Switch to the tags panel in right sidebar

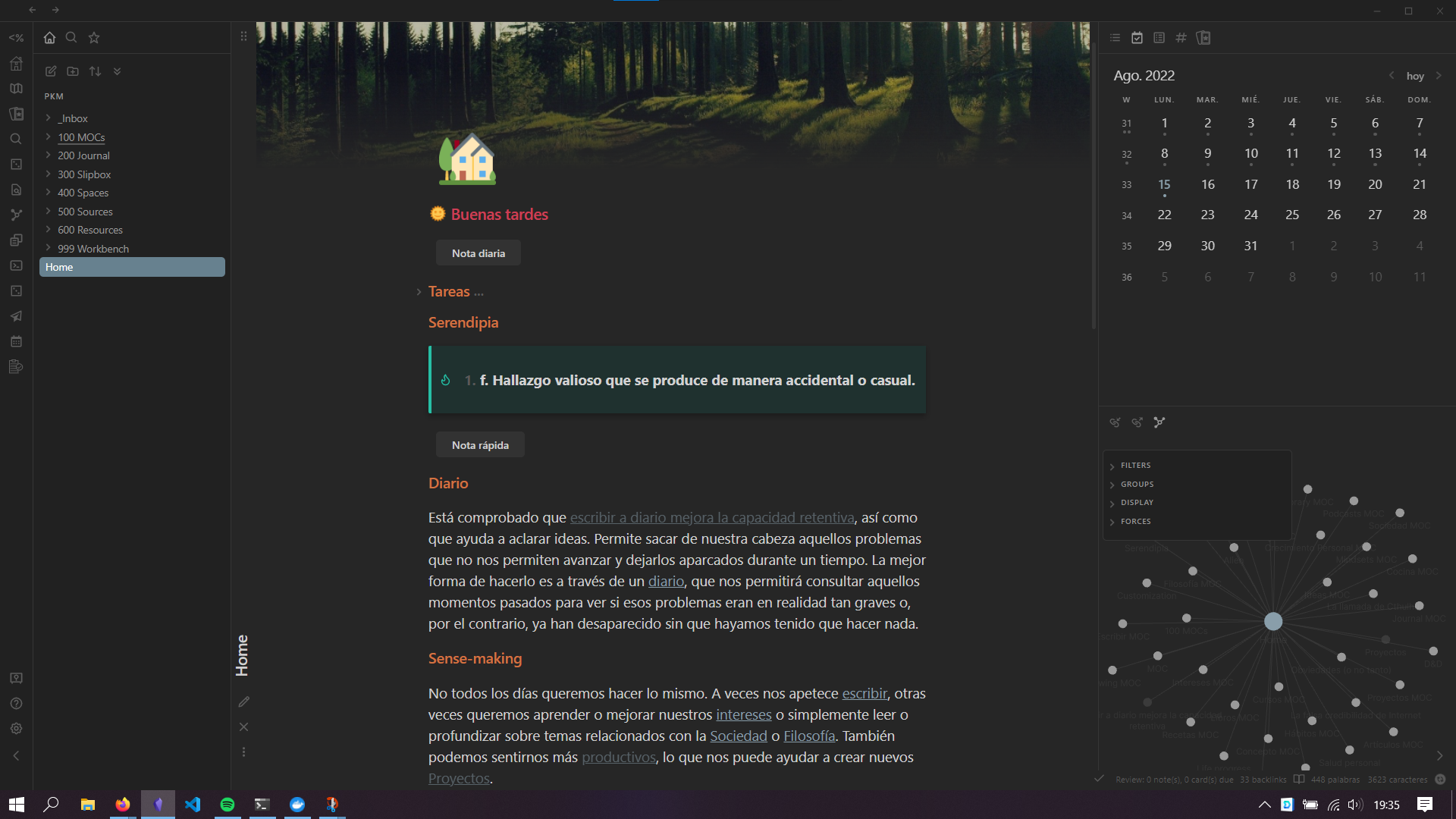tap(1181, 37)
